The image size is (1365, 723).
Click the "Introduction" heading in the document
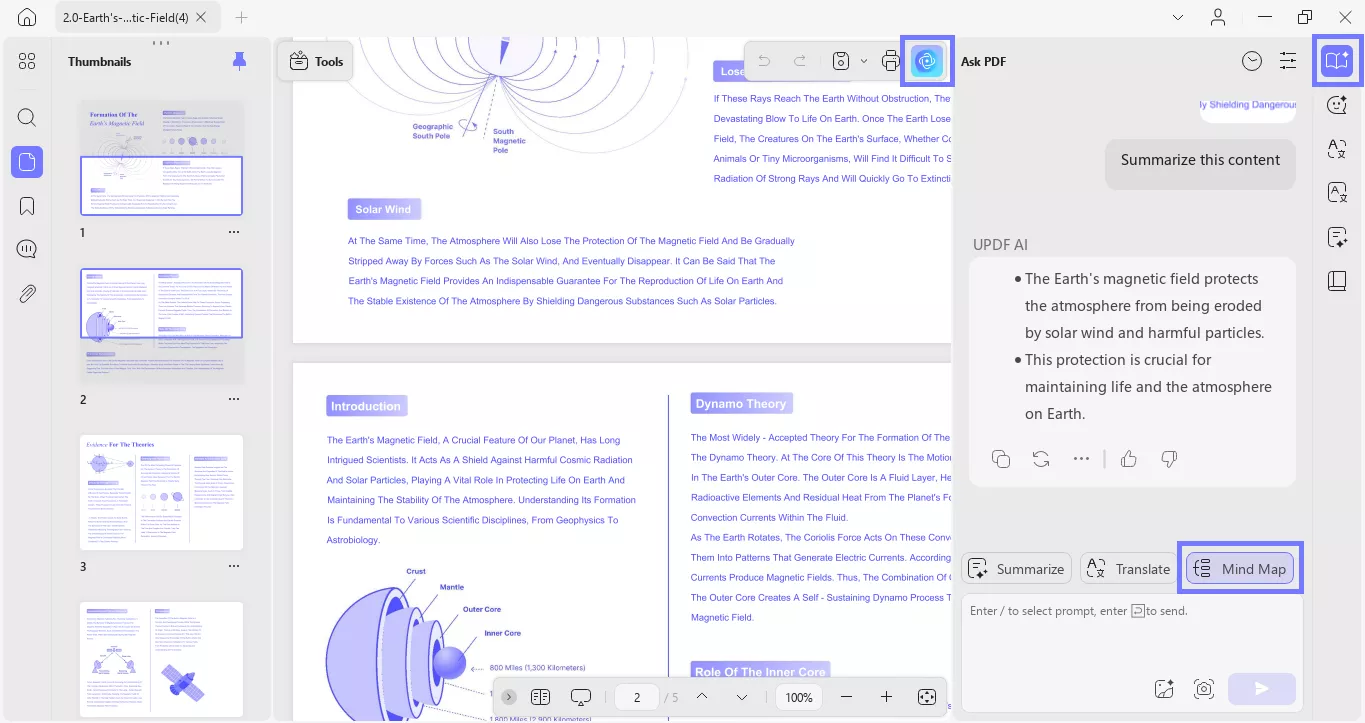click(x=366, y=406)
